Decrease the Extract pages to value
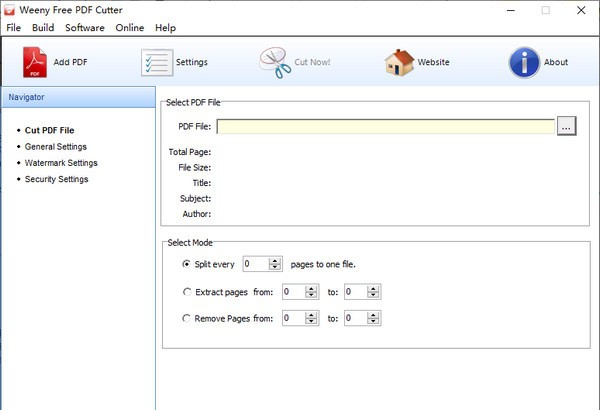Image resolution: width=600 pixels, height=410 pixels. click(373, 295)
